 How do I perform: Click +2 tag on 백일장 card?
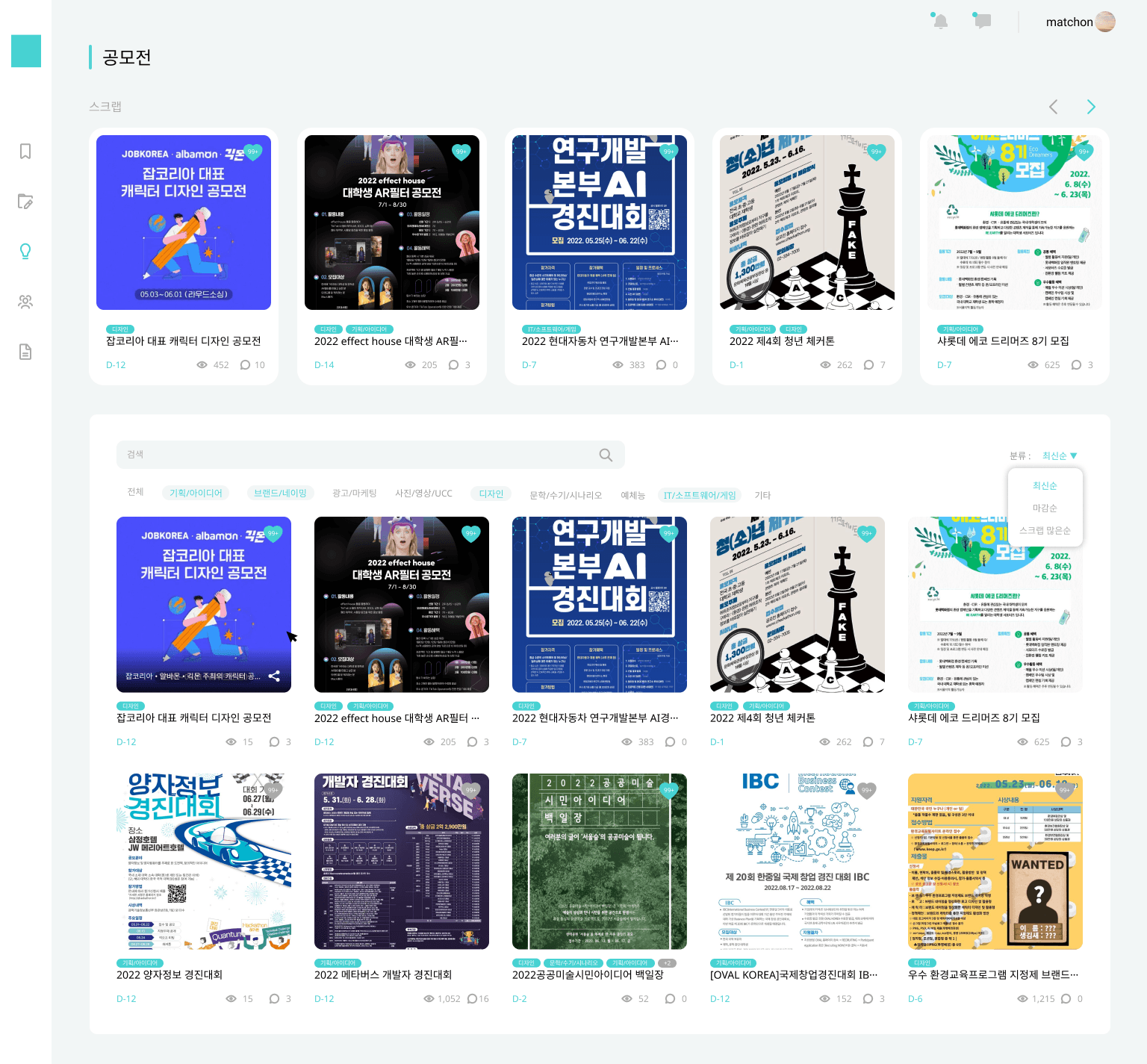[668, 963]
